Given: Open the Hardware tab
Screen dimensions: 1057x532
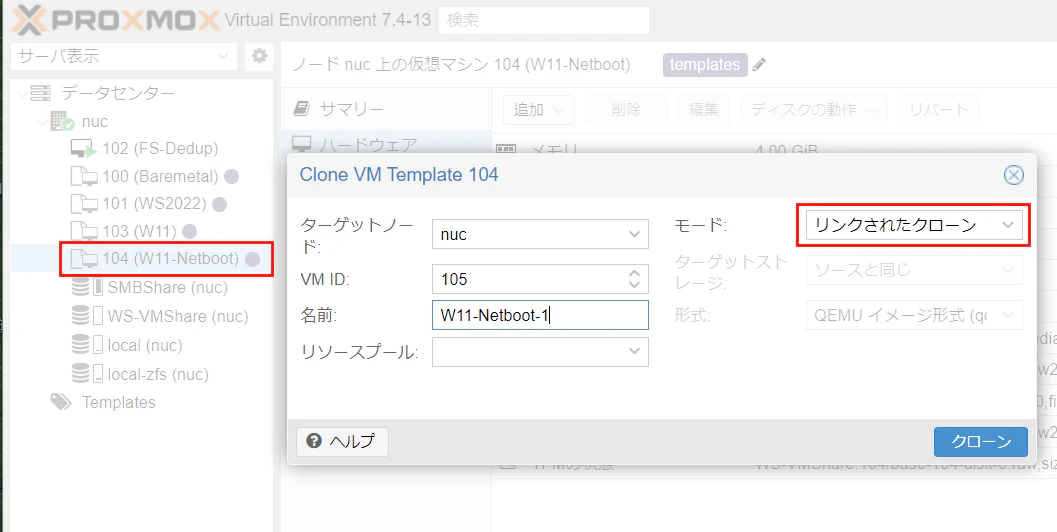Looking at the screenshot, I should pos(386,144).
